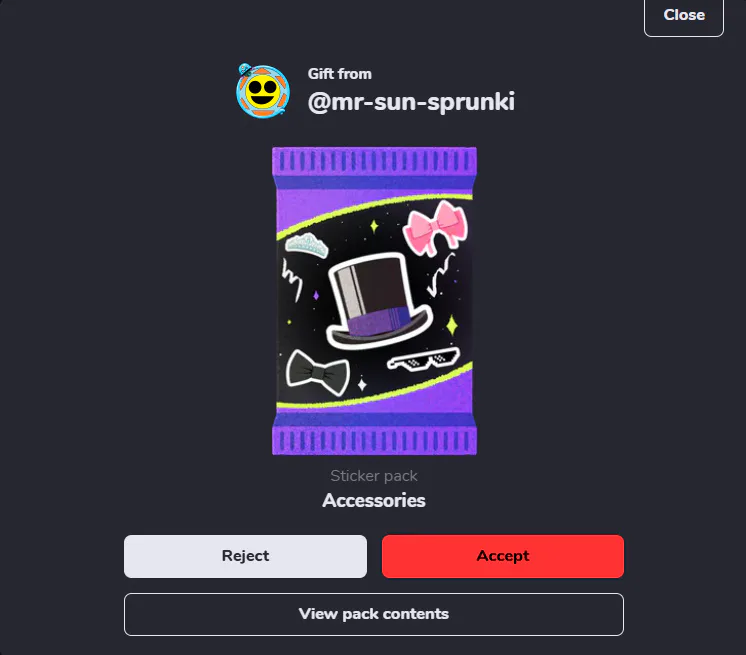This screenshot has height=655, width=746.
Task: Click the Gift from label text
Action: click(340, 74)
